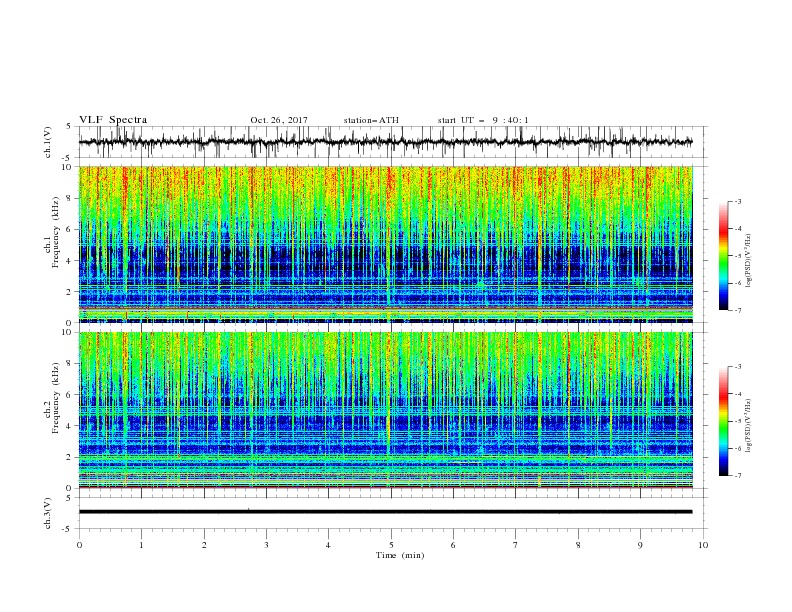Click the upper colorbar beside ch.1 spectrogram

click(x=723, y=256)
